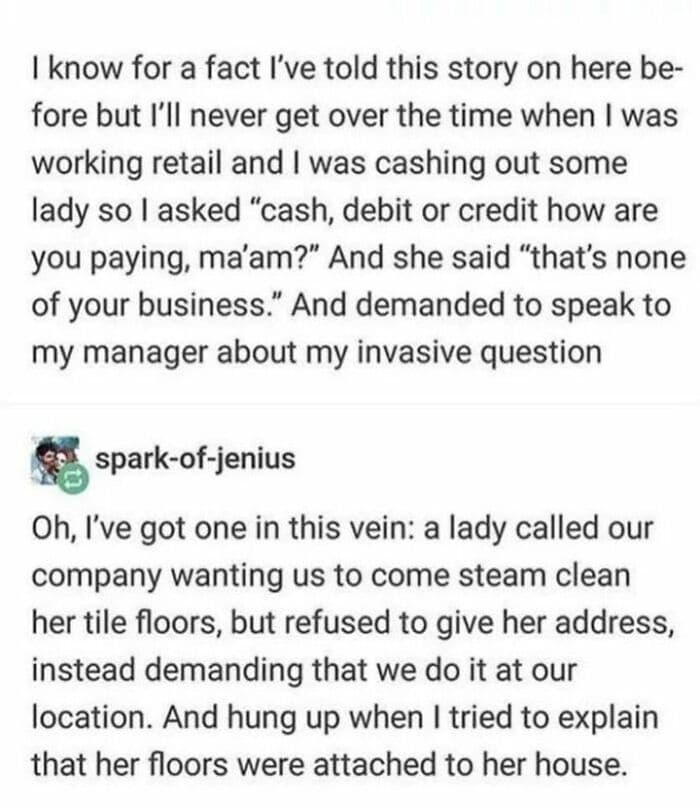This screenshot has height=806, width=700.
Task: Click the line starting "her tile floors, but refused"
Action: (353, 622)
